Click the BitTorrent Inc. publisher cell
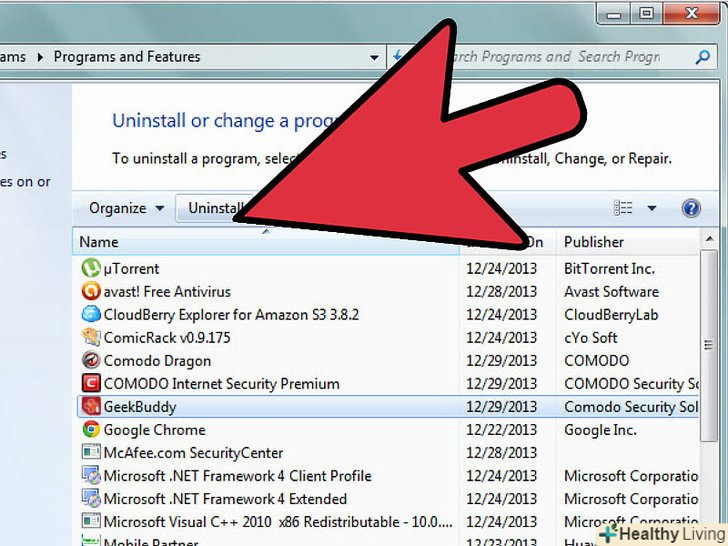This screenshot has width=728, height=546. tap(609, 268)
